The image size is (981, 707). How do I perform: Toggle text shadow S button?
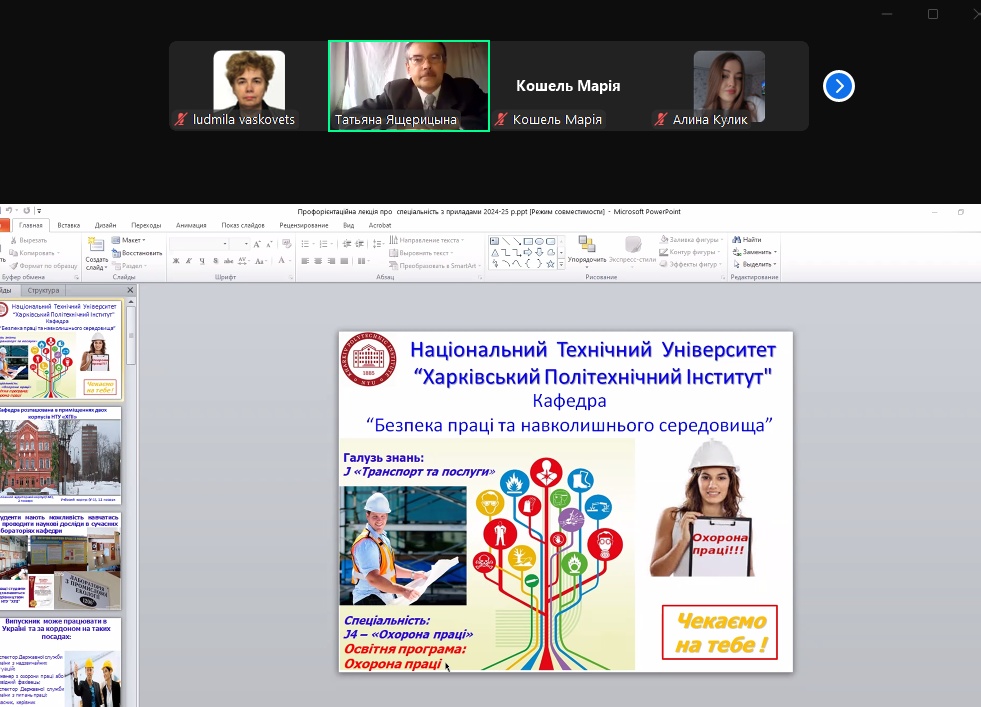215,261
